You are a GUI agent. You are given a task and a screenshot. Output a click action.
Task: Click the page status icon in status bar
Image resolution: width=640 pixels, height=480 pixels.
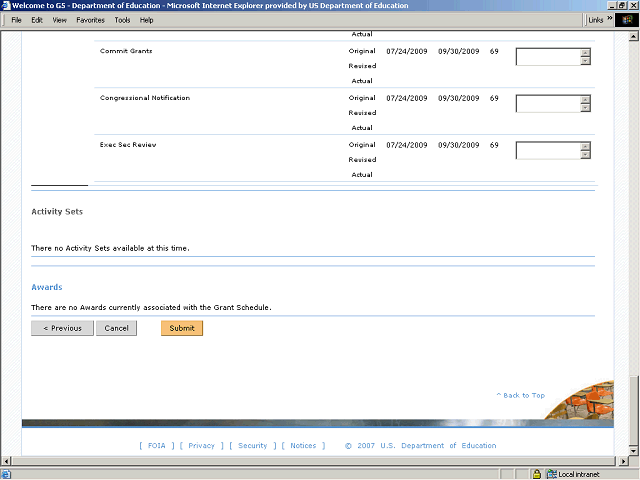[x=6, y=474]
